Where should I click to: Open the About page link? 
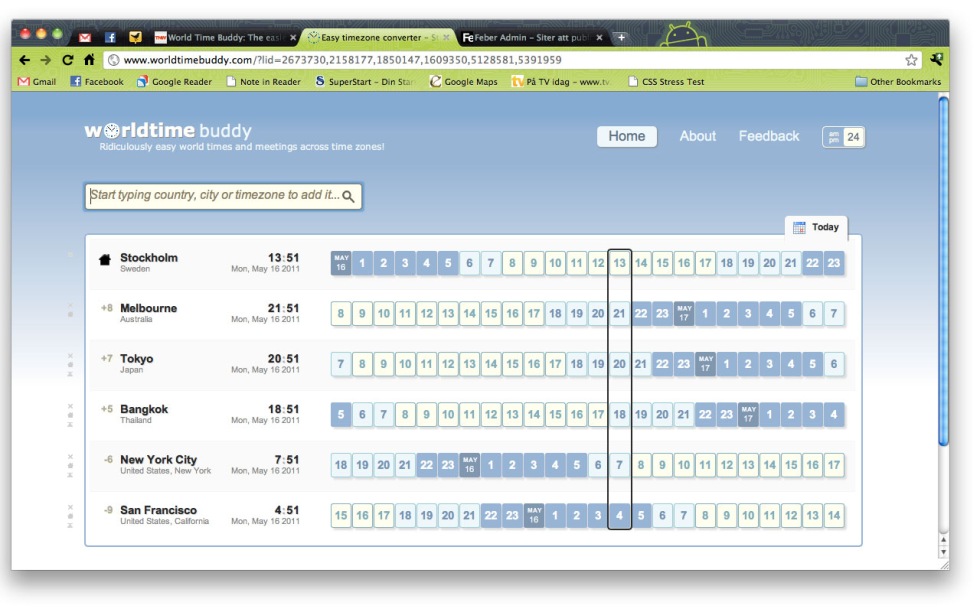coord(697,136)
